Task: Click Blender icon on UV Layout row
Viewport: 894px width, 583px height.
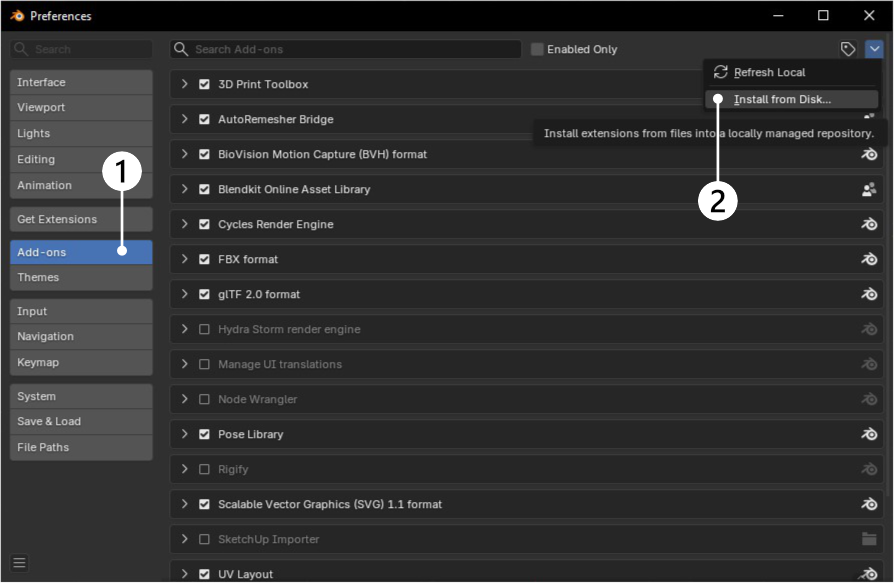Action: pyautogui.click(x=869, y=573)
